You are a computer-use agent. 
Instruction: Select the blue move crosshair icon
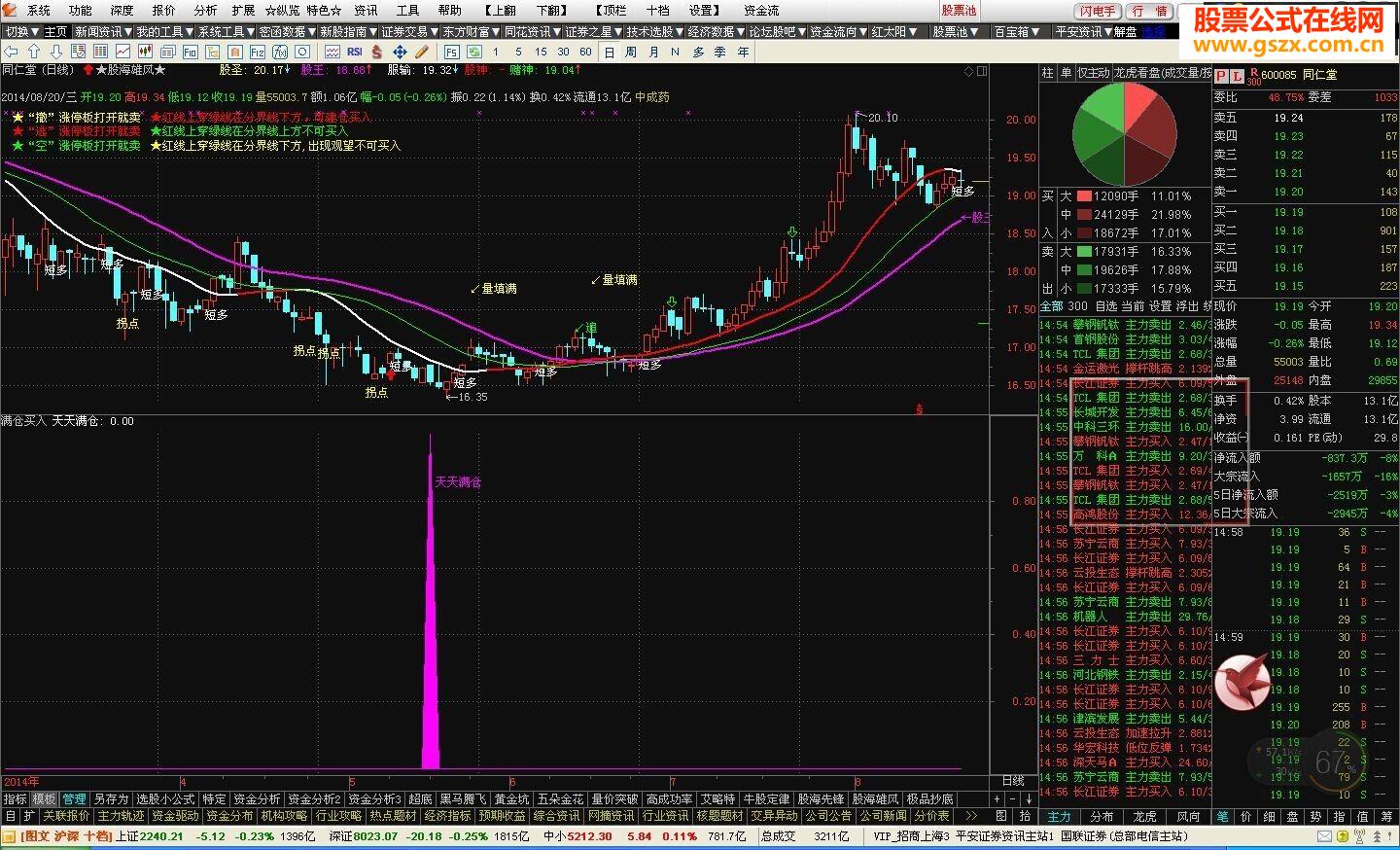coord(400,52)
